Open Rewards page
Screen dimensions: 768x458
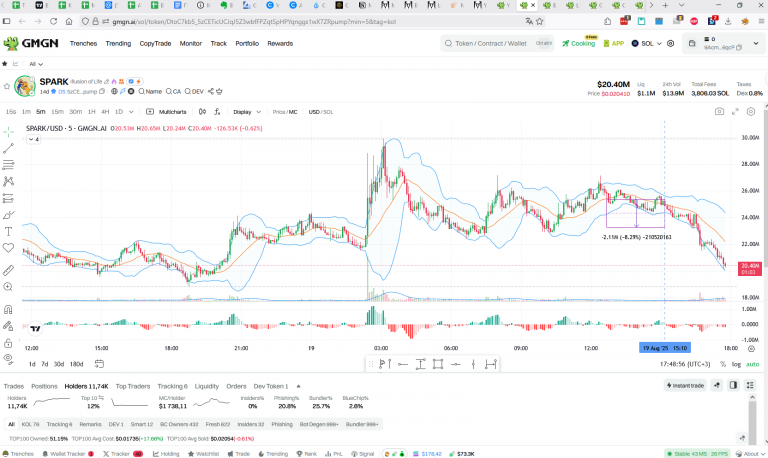pyautogui.click(x=280, y=44)
